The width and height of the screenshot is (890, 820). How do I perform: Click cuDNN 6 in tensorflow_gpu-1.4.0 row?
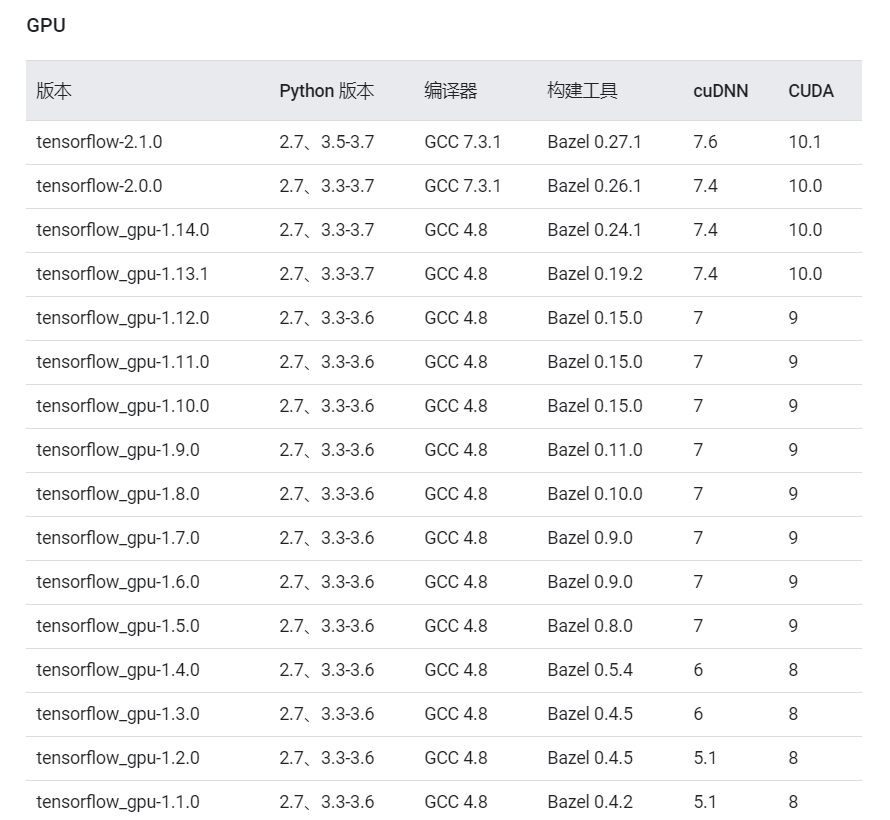coord(698,670)
